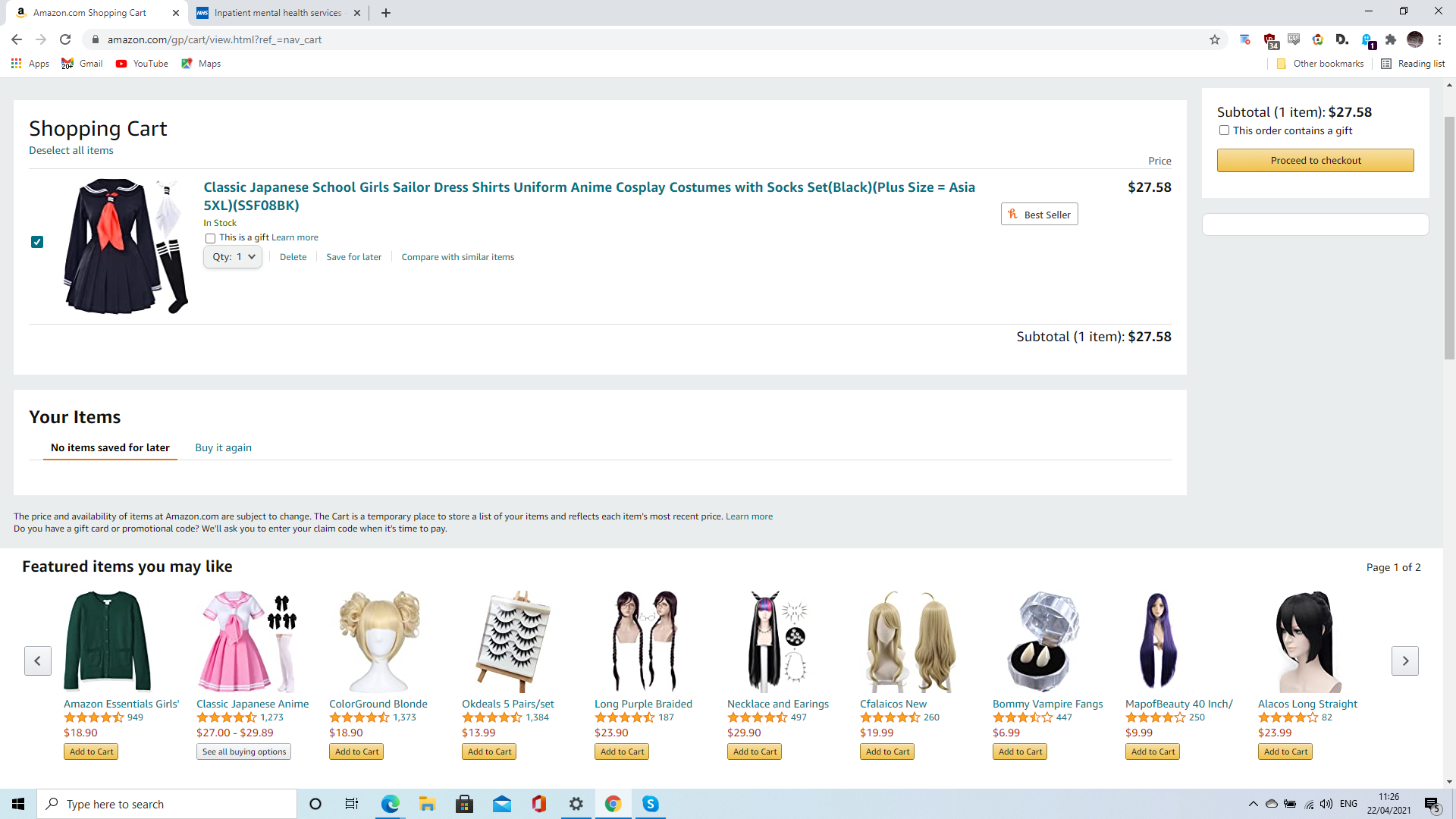
Task: Open notification center in system tray
Action: coord(1432,804)
